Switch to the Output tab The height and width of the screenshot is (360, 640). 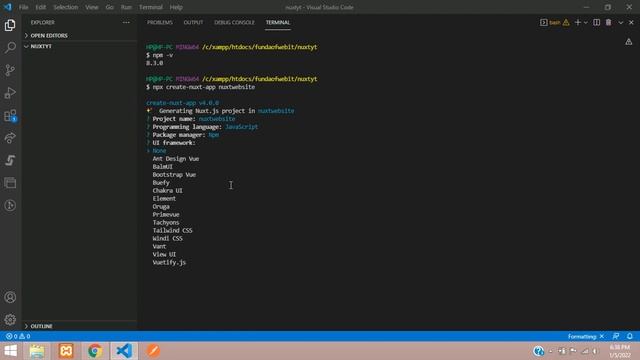point(193,22)
